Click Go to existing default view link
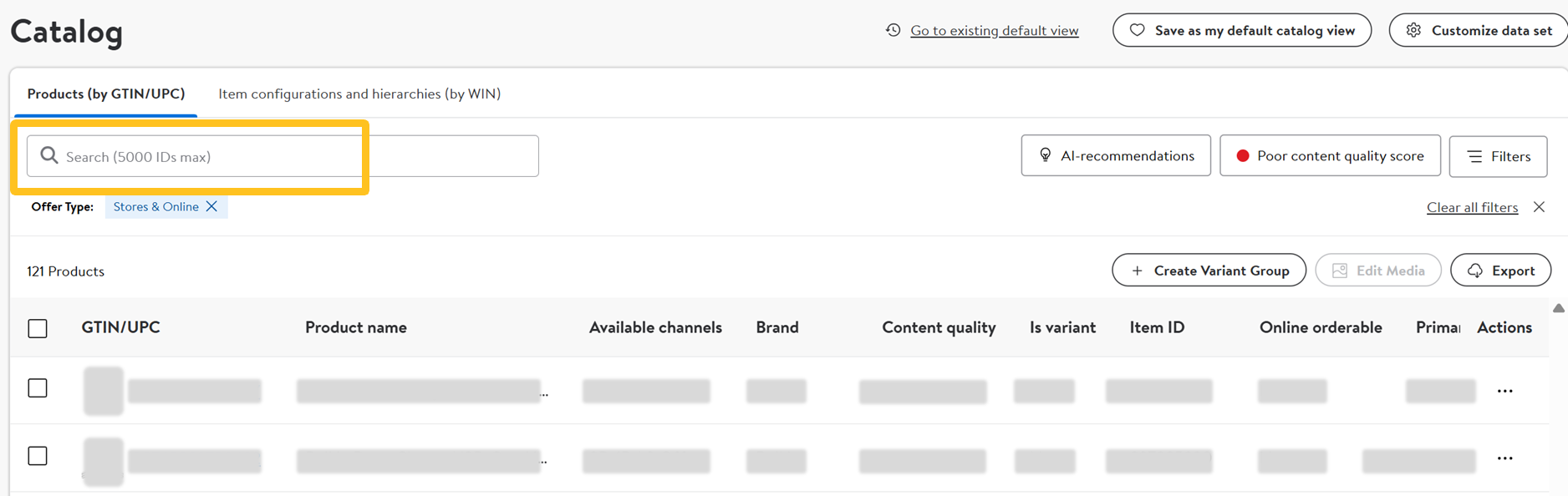The height and width of the screenshot is (496, 1568). [994, 31]
